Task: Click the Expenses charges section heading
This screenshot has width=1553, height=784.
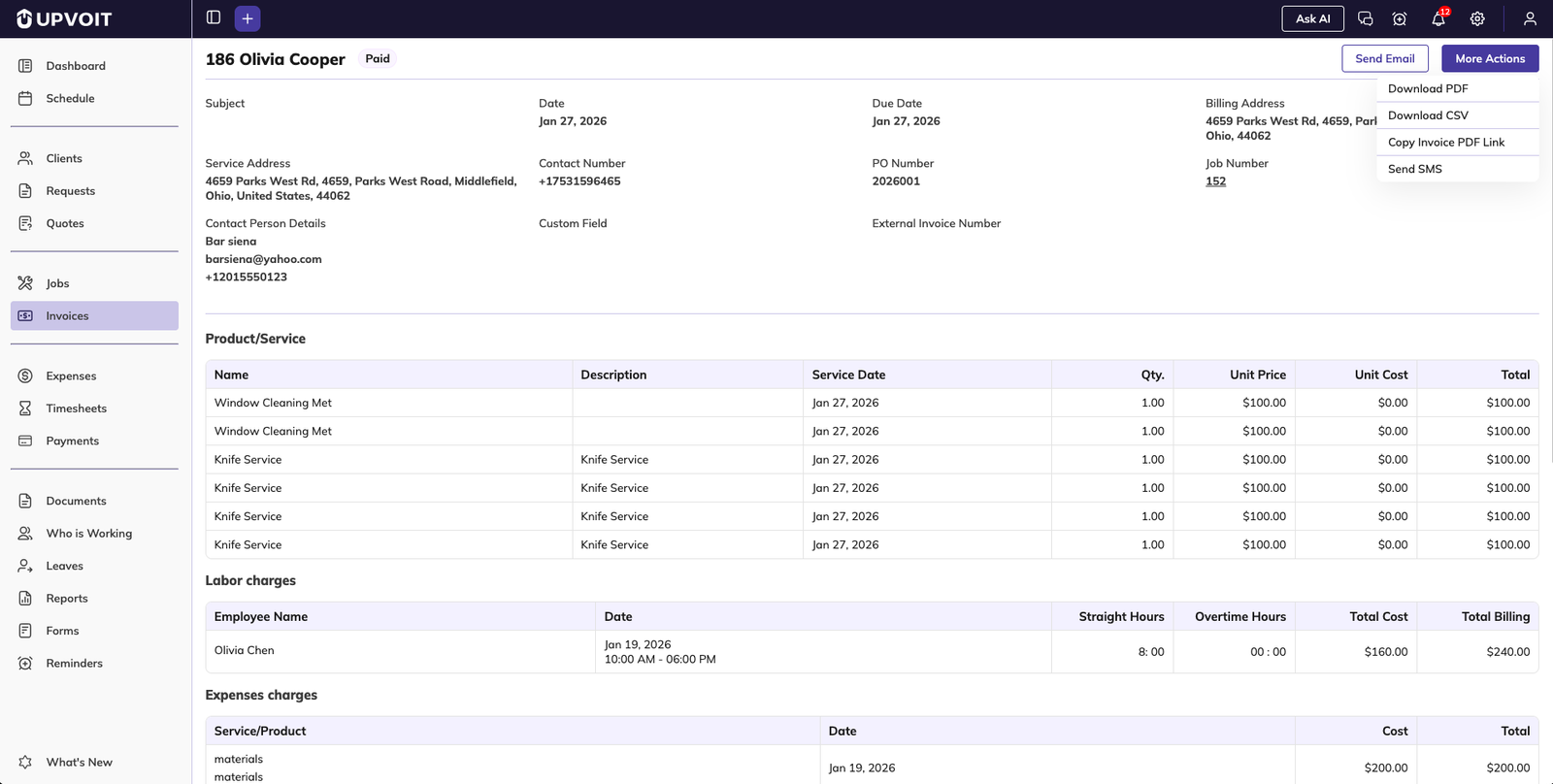Action: (x=261, y=695)
